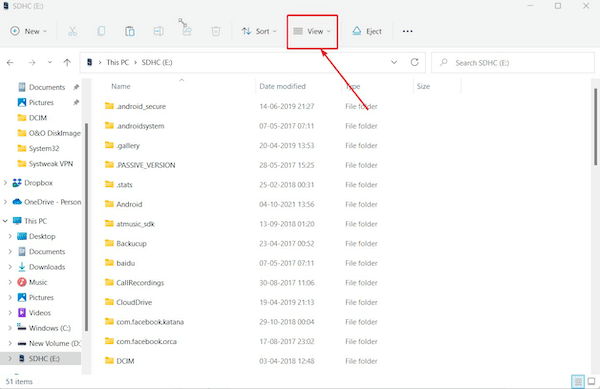Open Systweak VPN sidebar folder
Viewport: 600px width, 389px height.
45,164
